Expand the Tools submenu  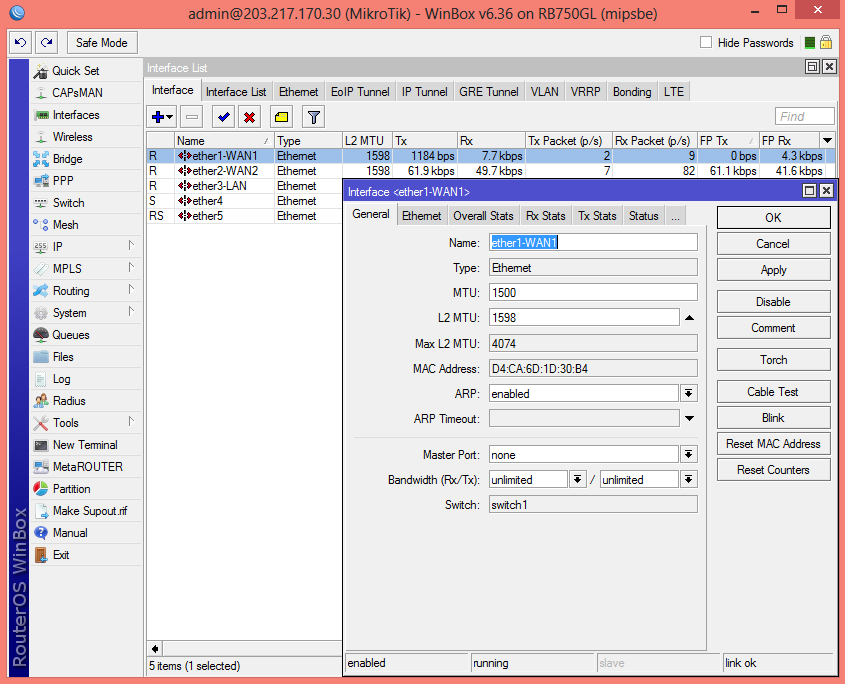point(131,422)
